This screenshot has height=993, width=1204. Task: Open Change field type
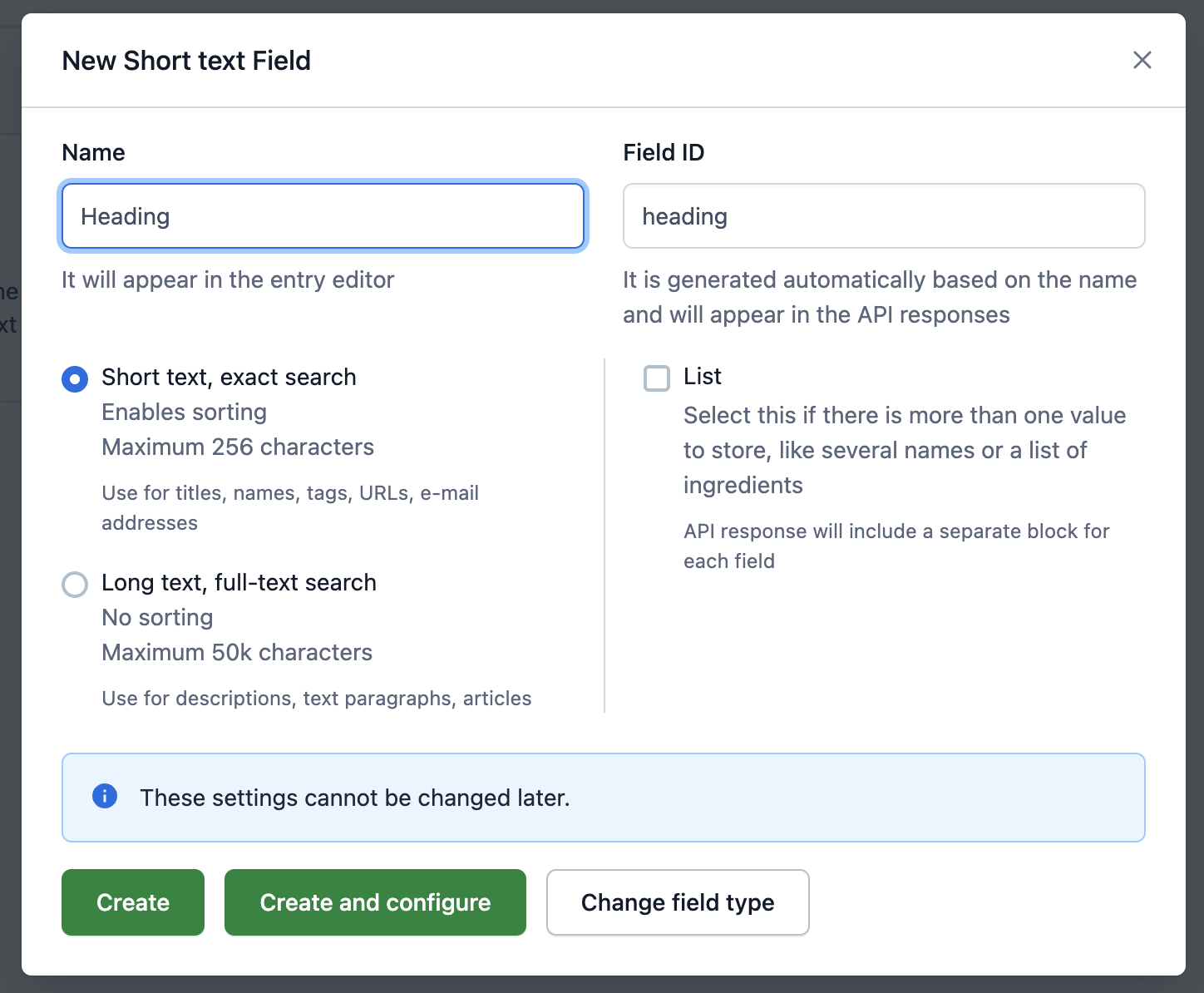pyautogui.click(x=678, y=902)
